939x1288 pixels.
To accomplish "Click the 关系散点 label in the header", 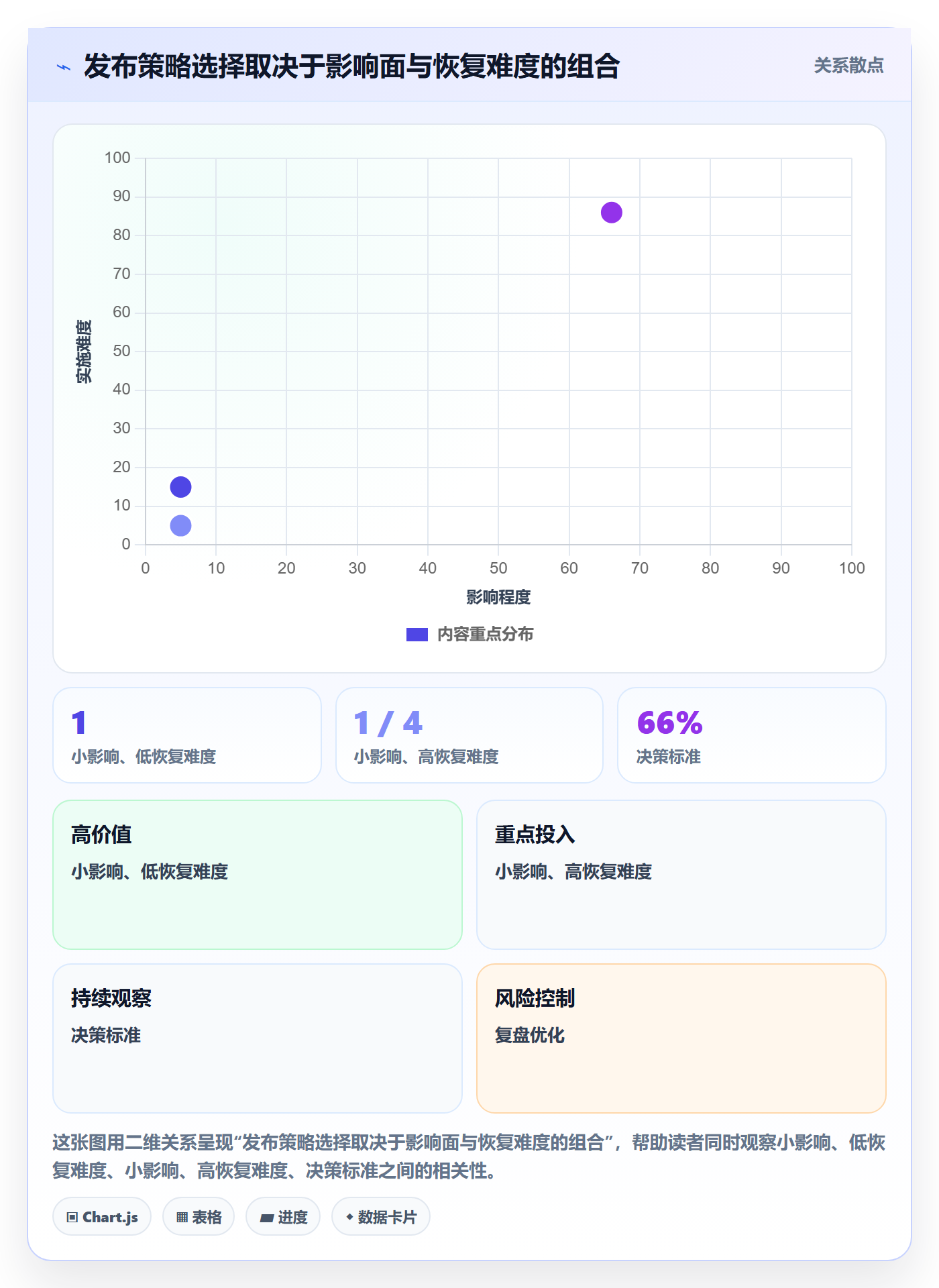I will [848, 66].
